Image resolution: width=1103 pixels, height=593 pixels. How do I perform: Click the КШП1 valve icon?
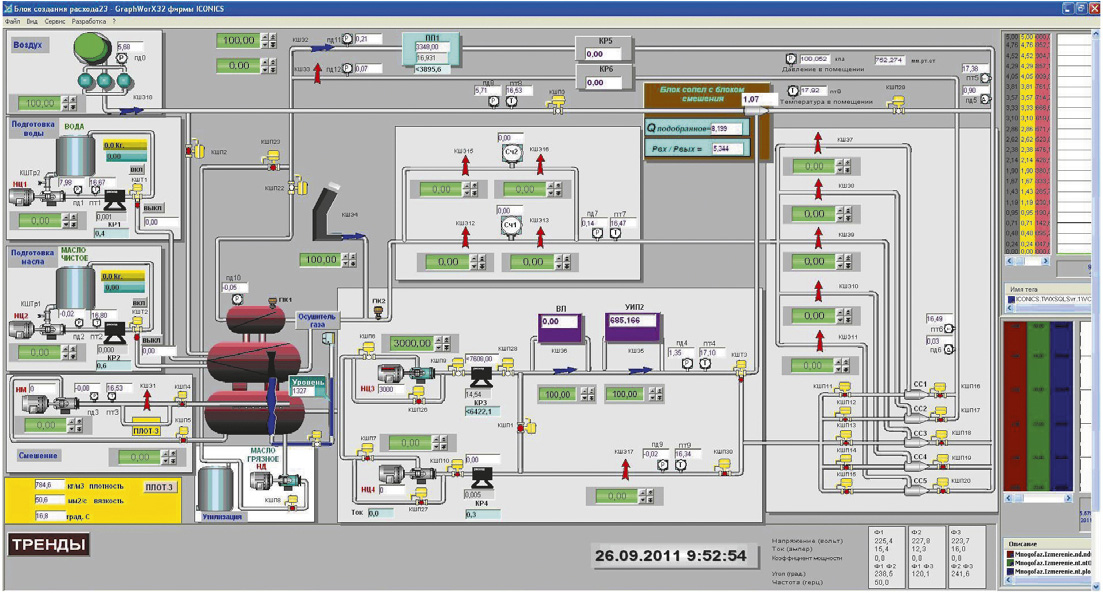coord(527,426)
